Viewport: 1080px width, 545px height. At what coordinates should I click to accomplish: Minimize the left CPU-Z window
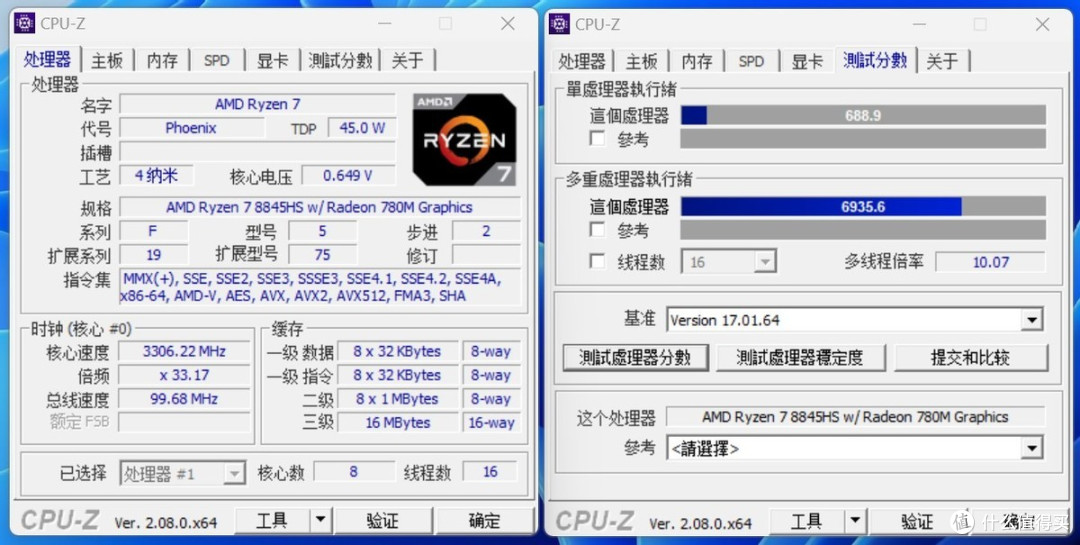click(384, 23)
